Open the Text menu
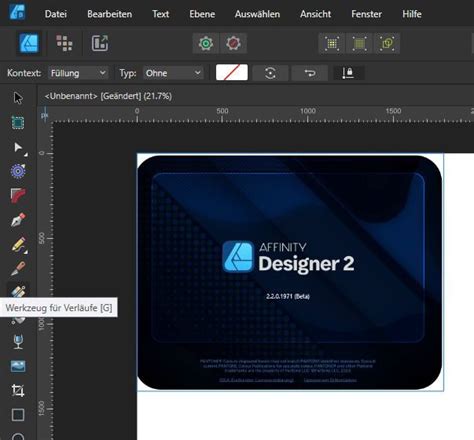The width and height of the screenshot is (474, 440). 161,14
